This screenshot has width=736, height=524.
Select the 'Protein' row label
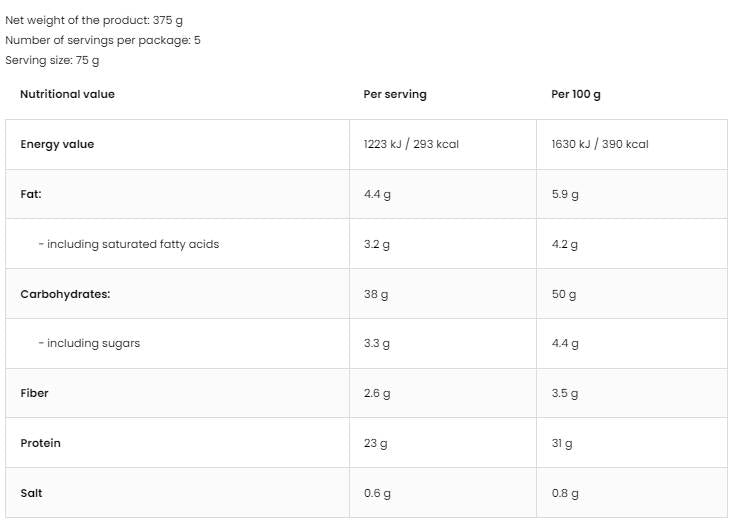click(x=40, y=443)
